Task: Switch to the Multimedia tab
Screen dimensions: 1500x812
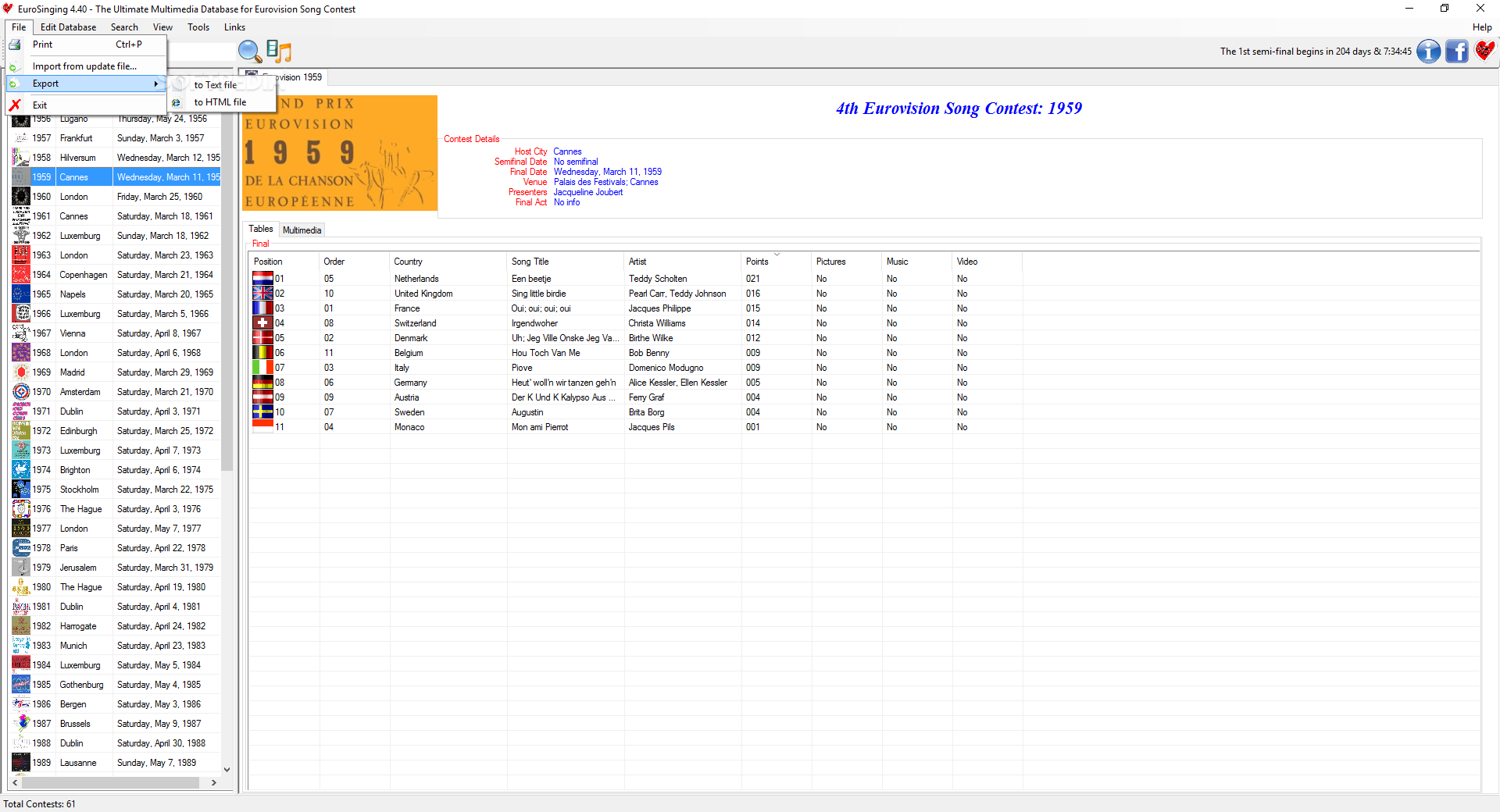Action: [302, 230]
